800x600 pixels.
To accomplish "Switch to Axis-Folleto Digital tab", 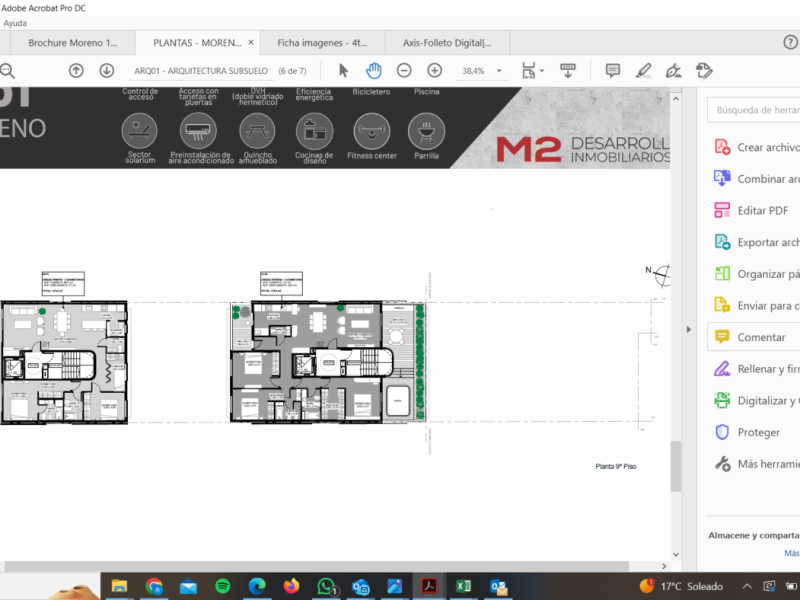I will (446, 43).
